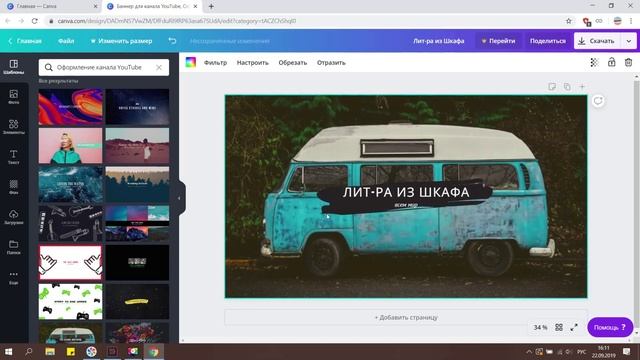This screenshot has width=640, height=360.
Task: Delete selected element with trash icon
Action: tap(628, 62)
